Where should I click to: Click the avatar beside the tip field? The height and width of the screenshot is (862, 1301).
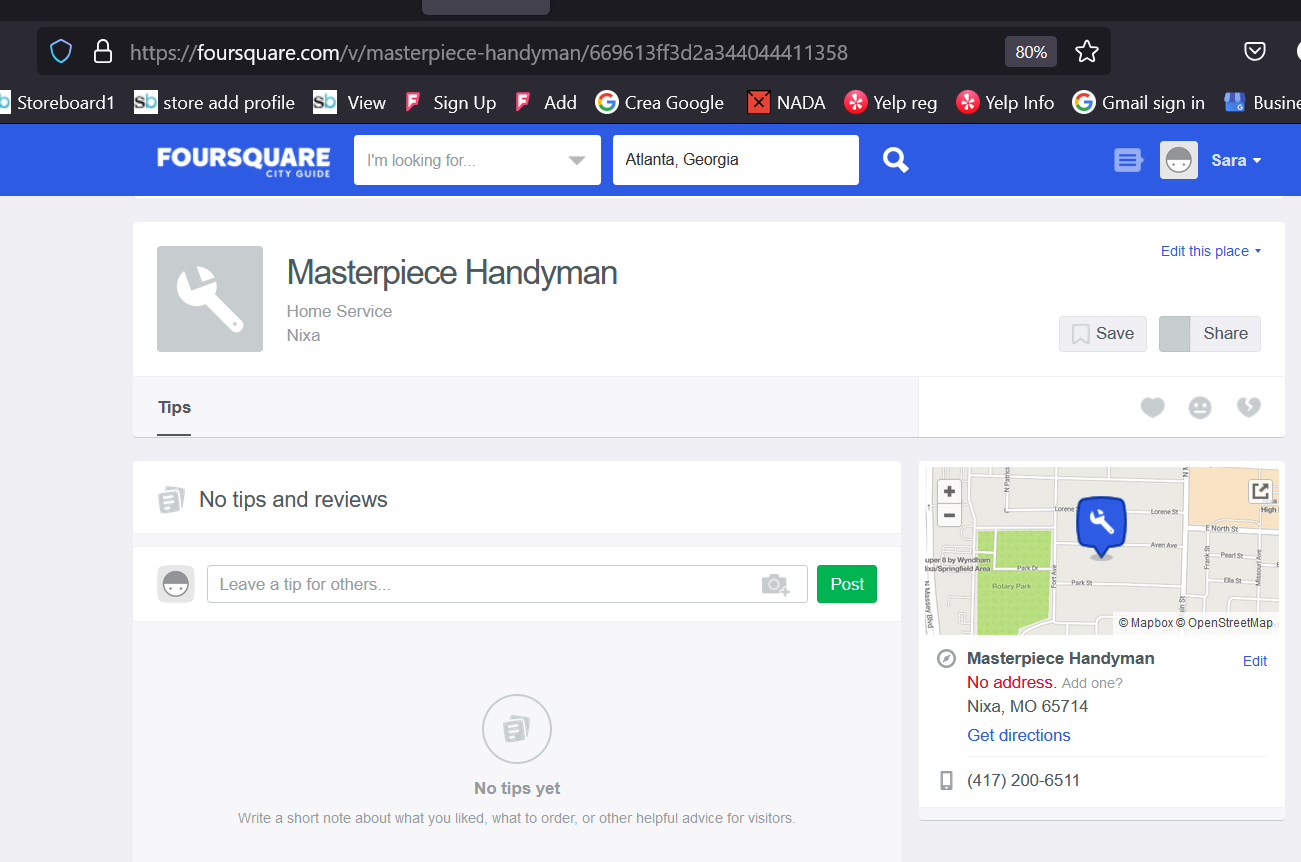coord(176,584)
